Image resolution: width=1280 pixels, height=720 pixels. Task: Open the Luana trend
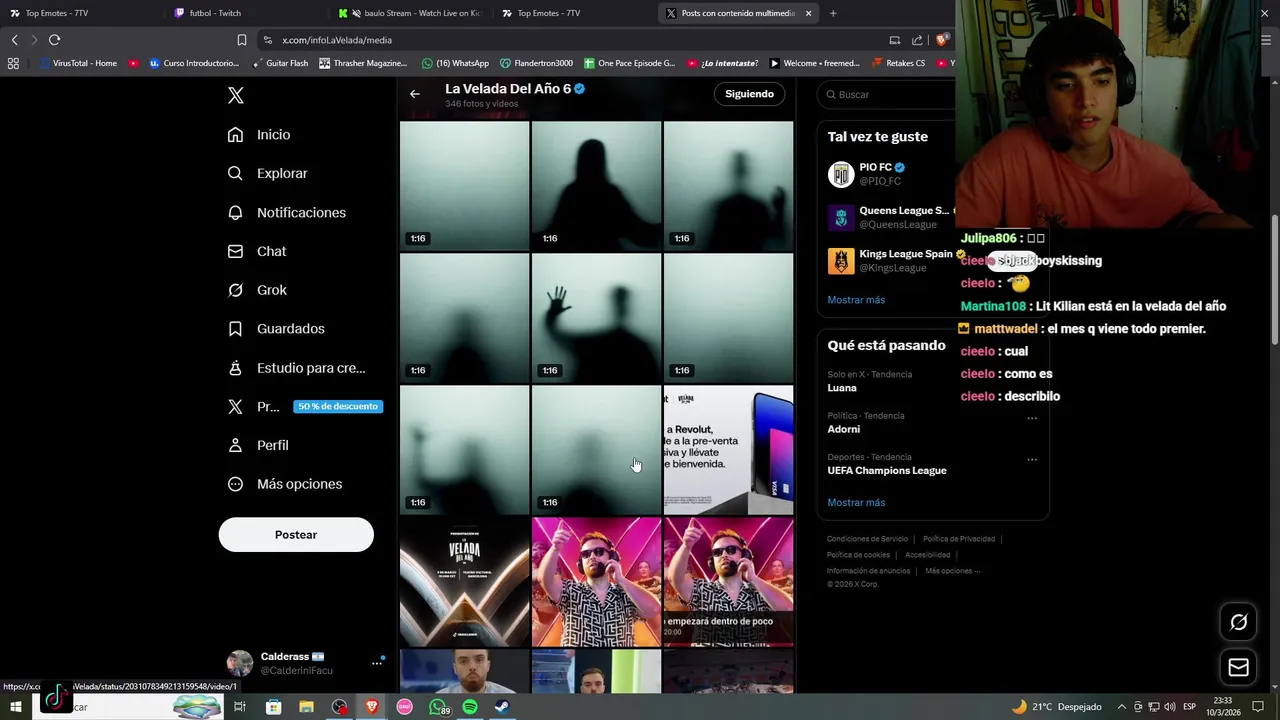842,388
